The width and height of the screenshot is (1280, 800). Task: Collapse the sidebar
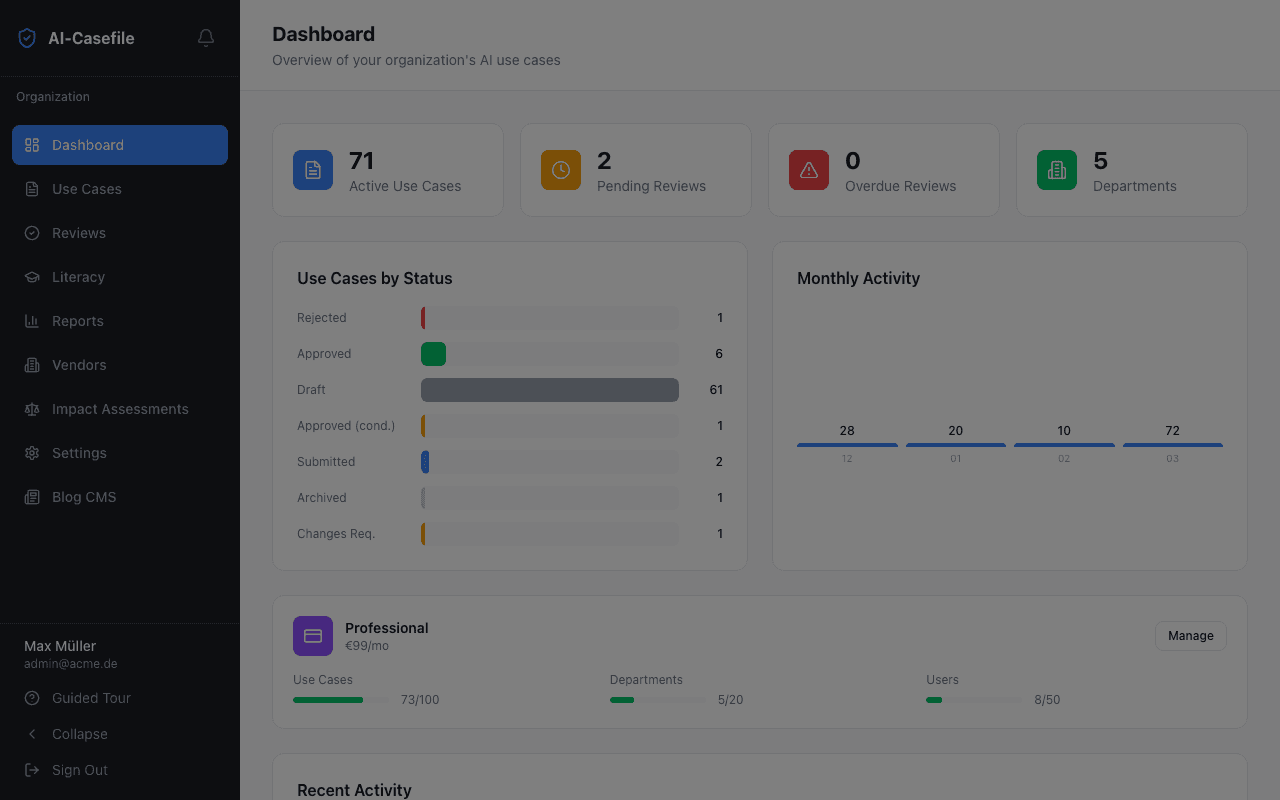tap(80, 733)
